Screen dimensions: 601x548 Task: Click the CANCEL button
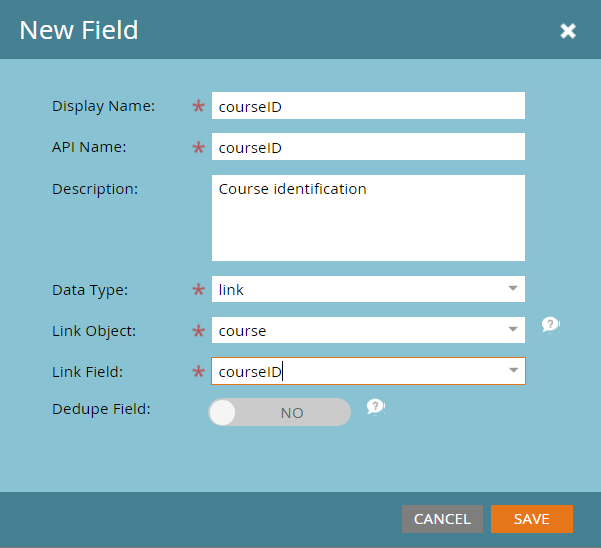[442, 519]
